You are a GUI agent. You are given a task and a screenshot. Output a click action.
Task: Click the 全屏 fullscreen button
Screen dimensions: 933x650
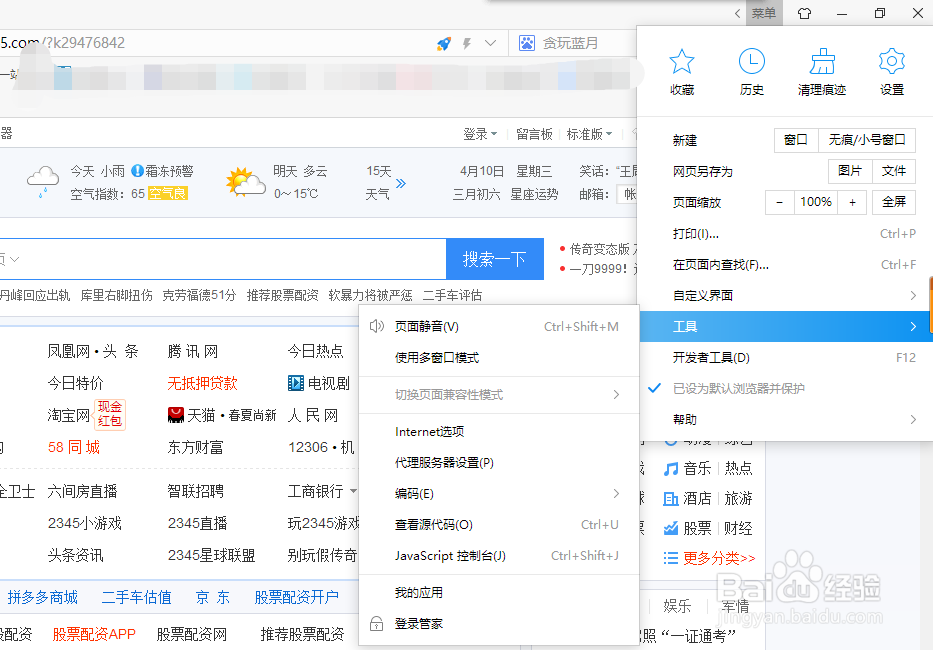tap(894, 202)
